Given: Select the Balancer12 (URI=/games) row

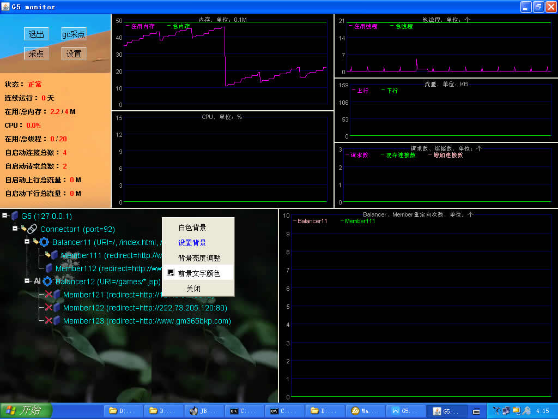Looking at the screenshot, I should click(108, 282).
